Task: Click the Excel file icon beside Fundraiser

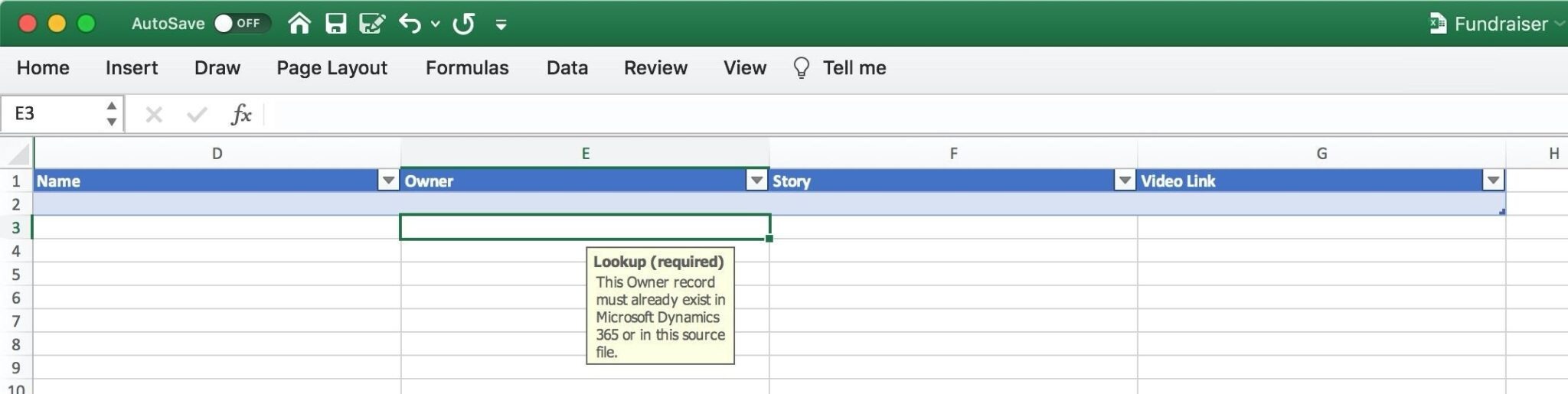Action: (x=1437, y=24)
